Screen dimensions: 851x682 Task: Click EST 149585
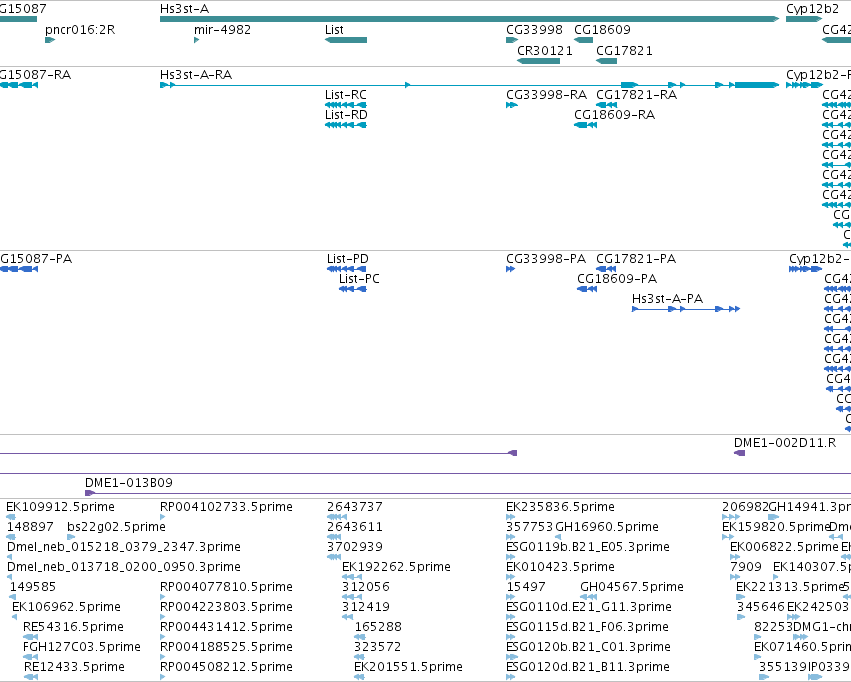pyautogui.click(x=33, y=587)
